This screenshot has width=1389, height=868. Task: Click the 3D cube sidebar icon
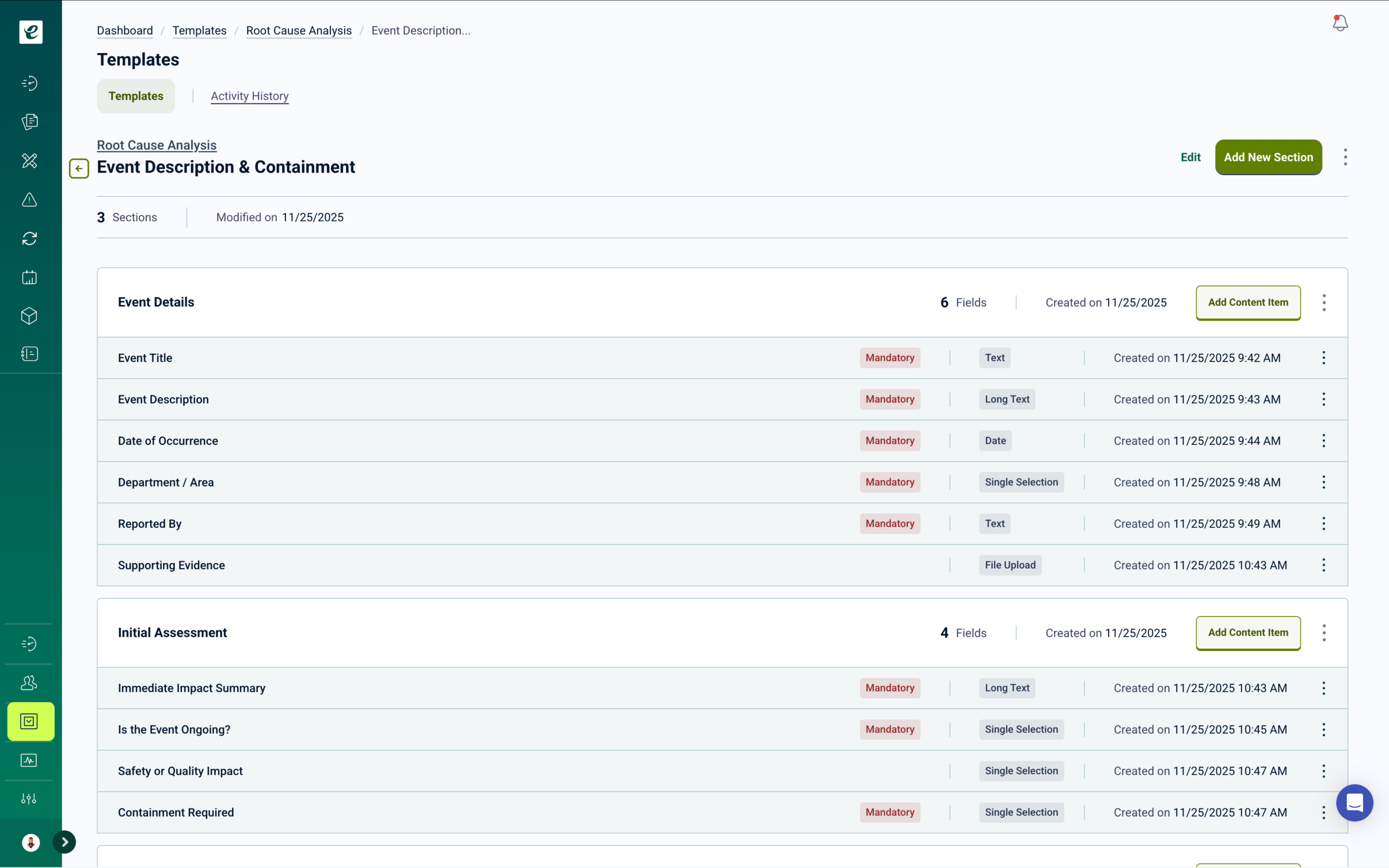[30, 316]
